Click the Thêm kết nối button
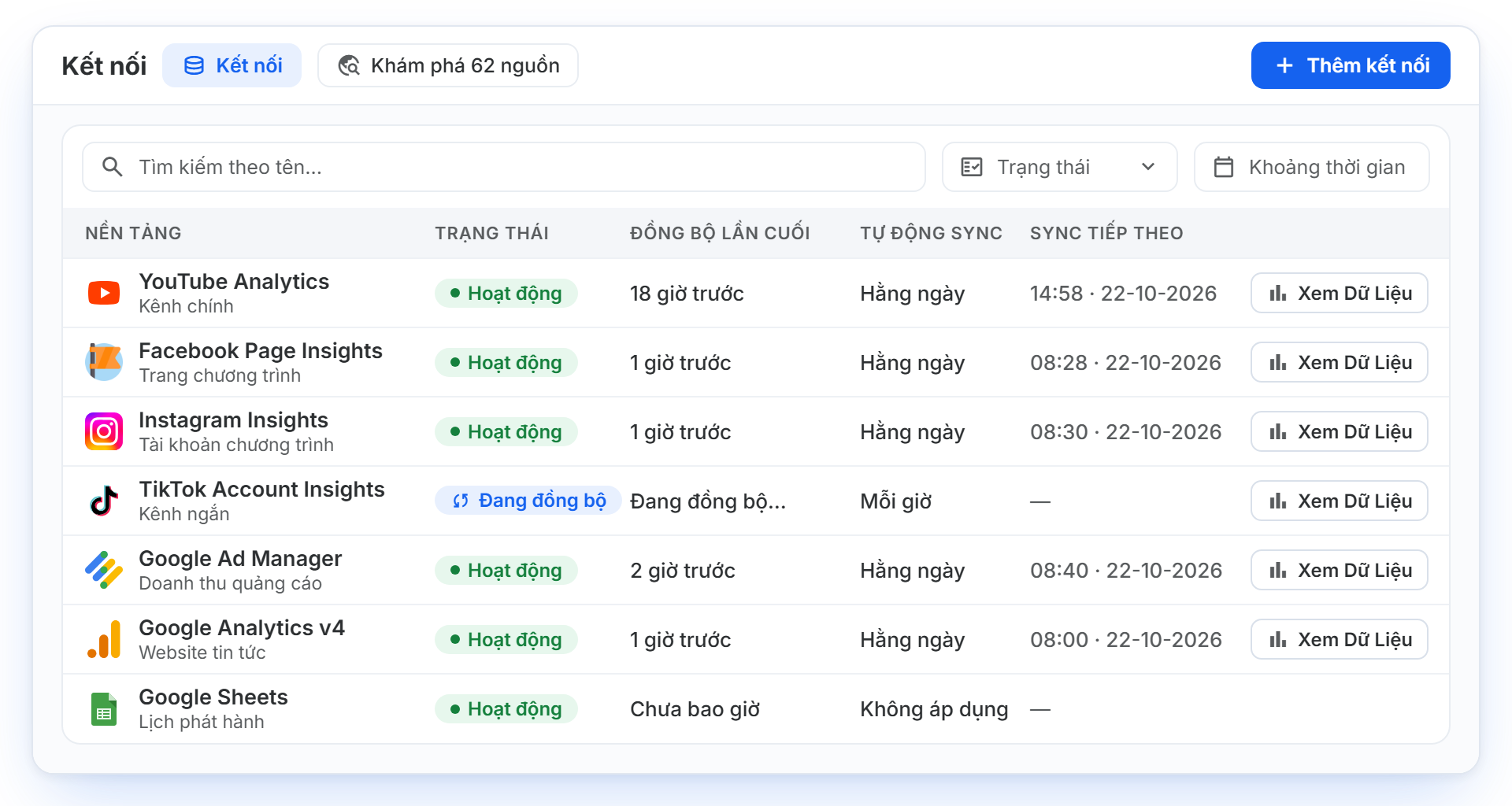 [1351, 65]
